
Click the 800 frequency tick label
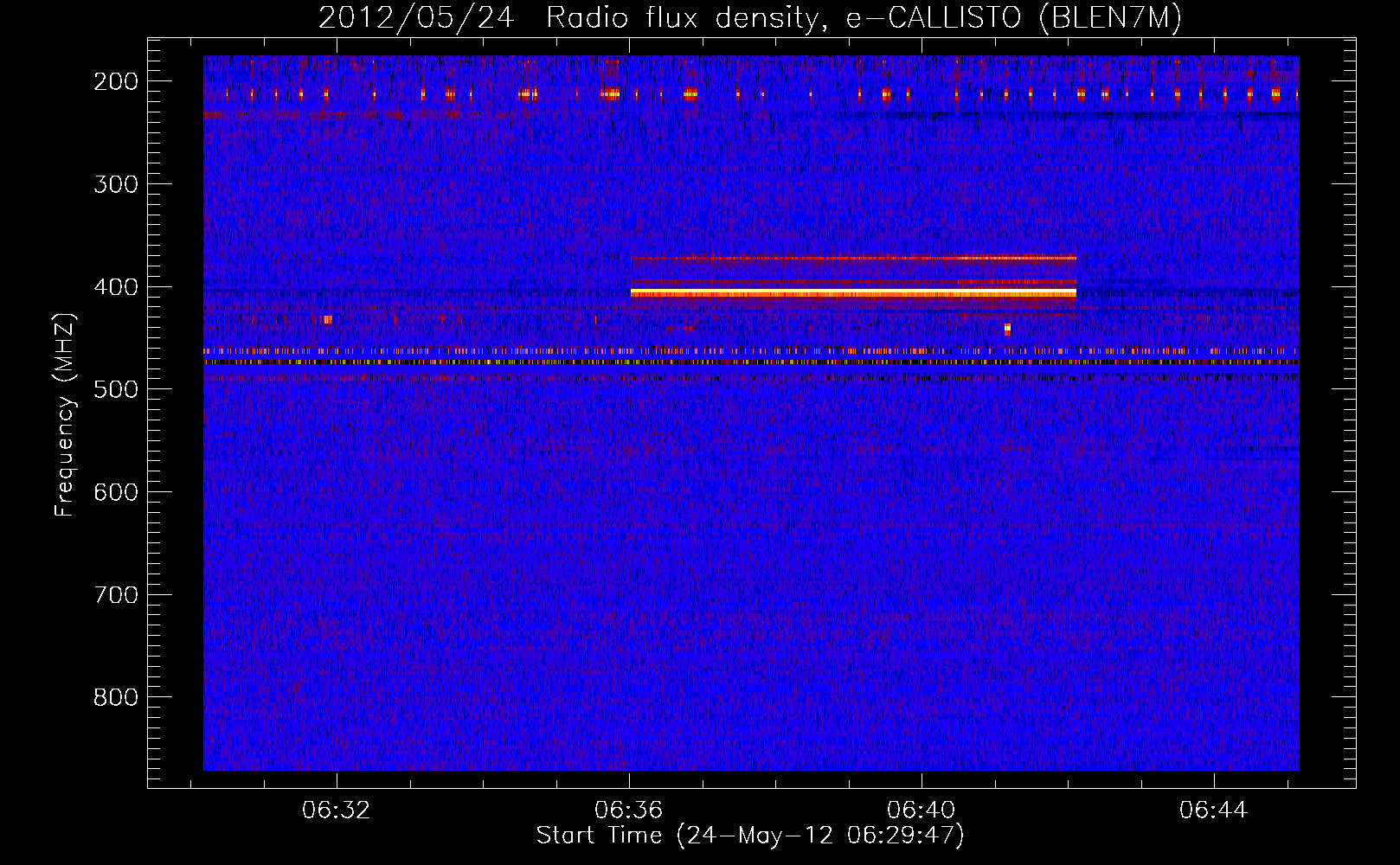pyautogui.click(x=115, y=697)
